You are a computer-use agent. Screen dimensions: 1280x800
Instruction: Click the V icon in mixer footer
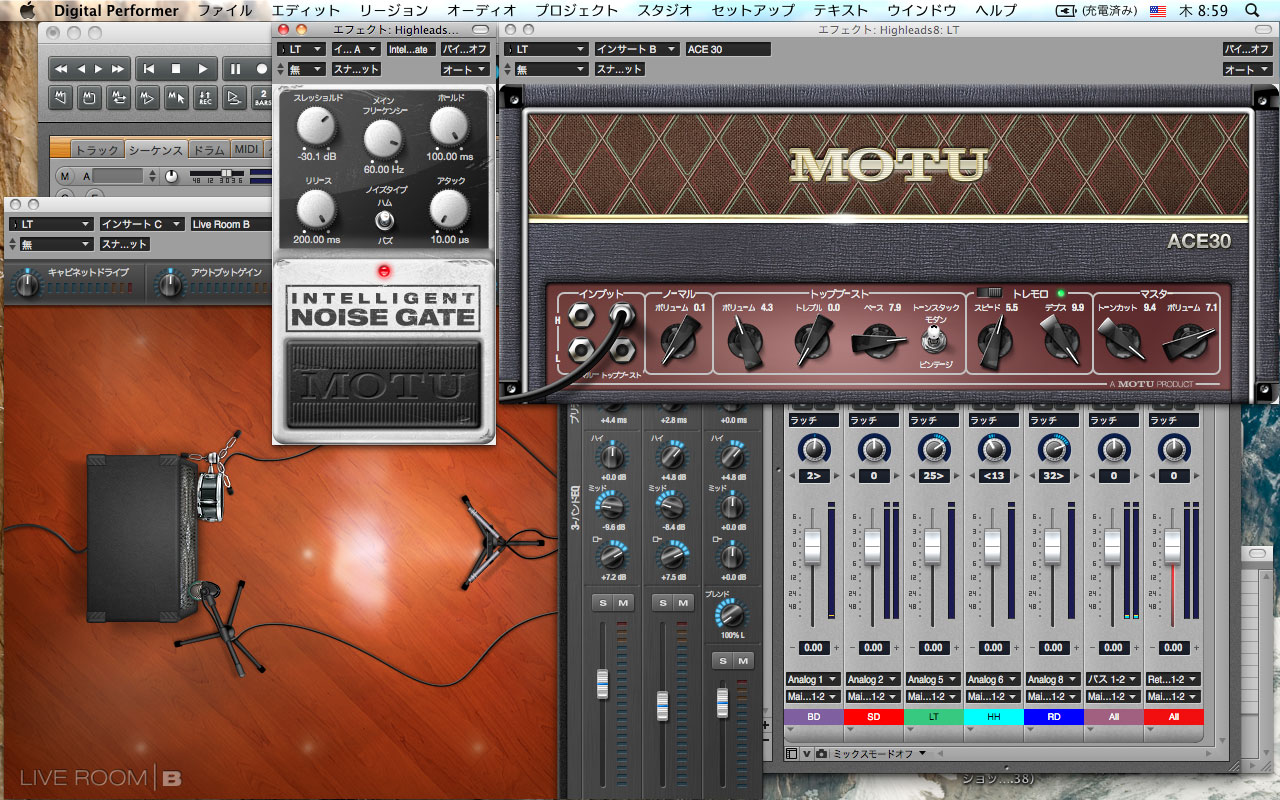(x=806, y=753)
